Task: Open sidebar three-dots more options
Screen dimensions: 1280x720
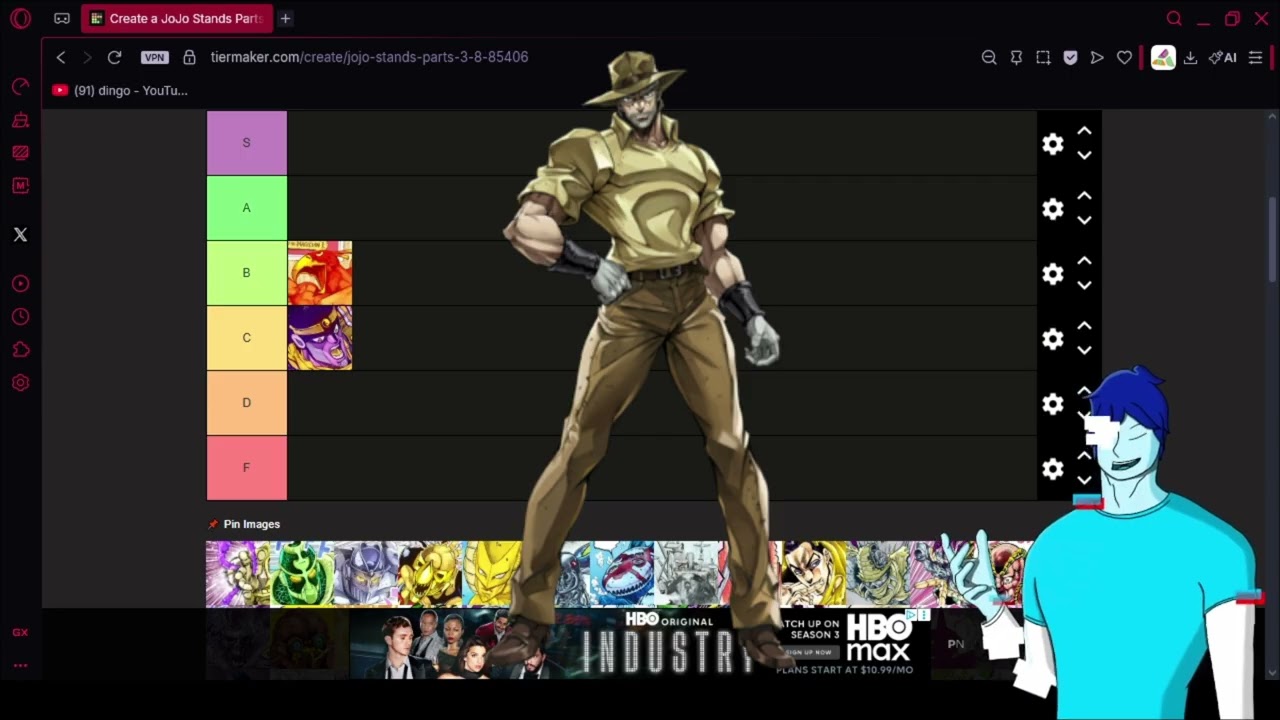Action: pos(20,665)
